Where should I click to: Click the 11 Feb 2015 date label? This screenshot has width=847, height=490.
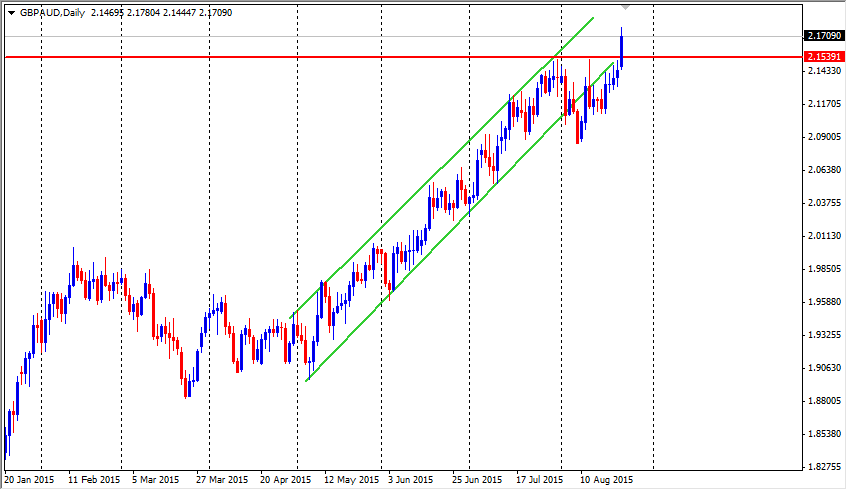94,480
